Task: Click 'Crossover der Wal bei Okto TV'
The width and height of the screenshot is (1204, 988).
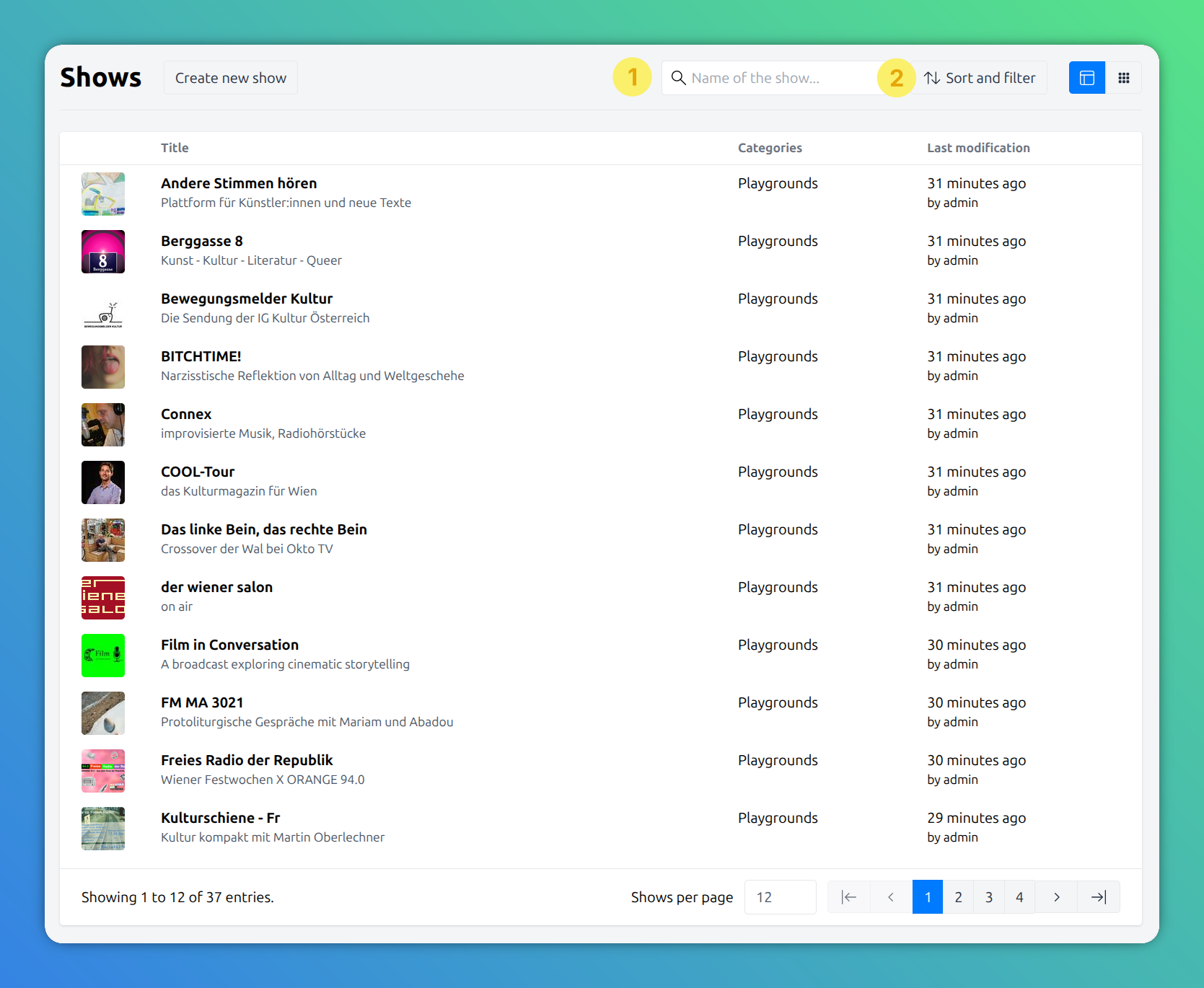Action: pos(247,549)
